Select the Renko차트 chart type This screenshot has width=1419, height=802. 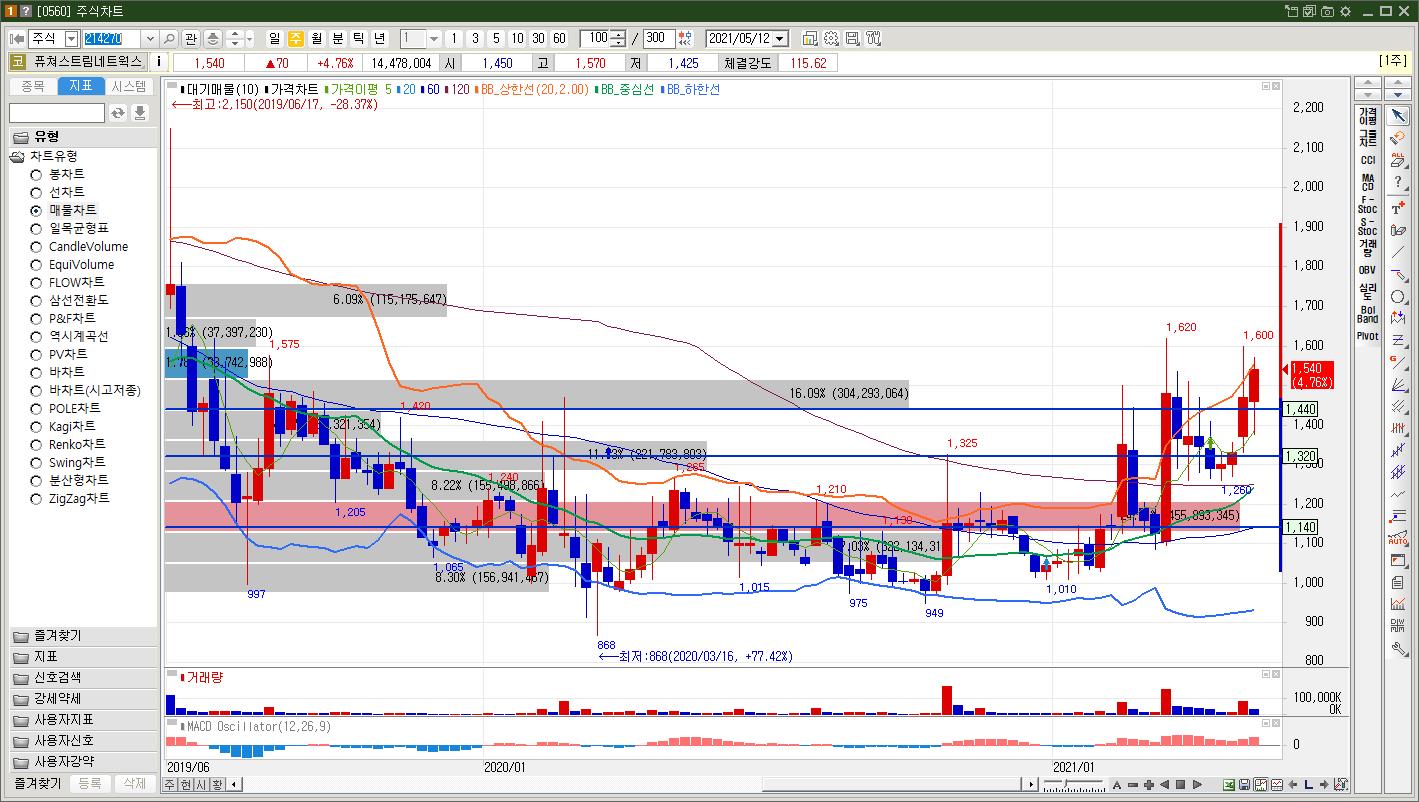tap(67, 444)
